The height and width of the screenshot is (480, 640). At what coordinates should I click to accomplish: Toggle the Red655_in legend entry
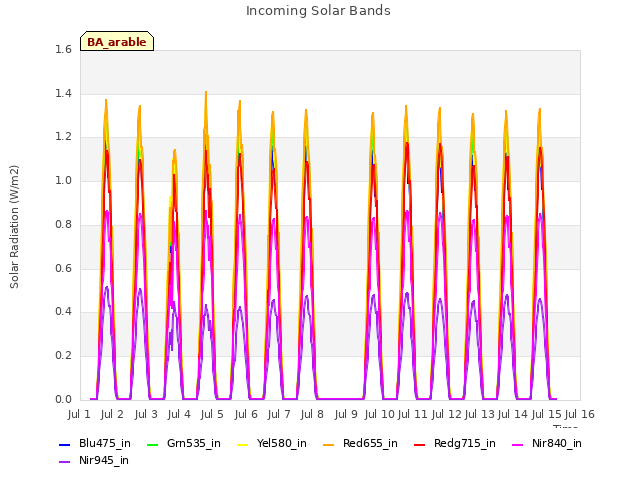[x=360, y=443]
